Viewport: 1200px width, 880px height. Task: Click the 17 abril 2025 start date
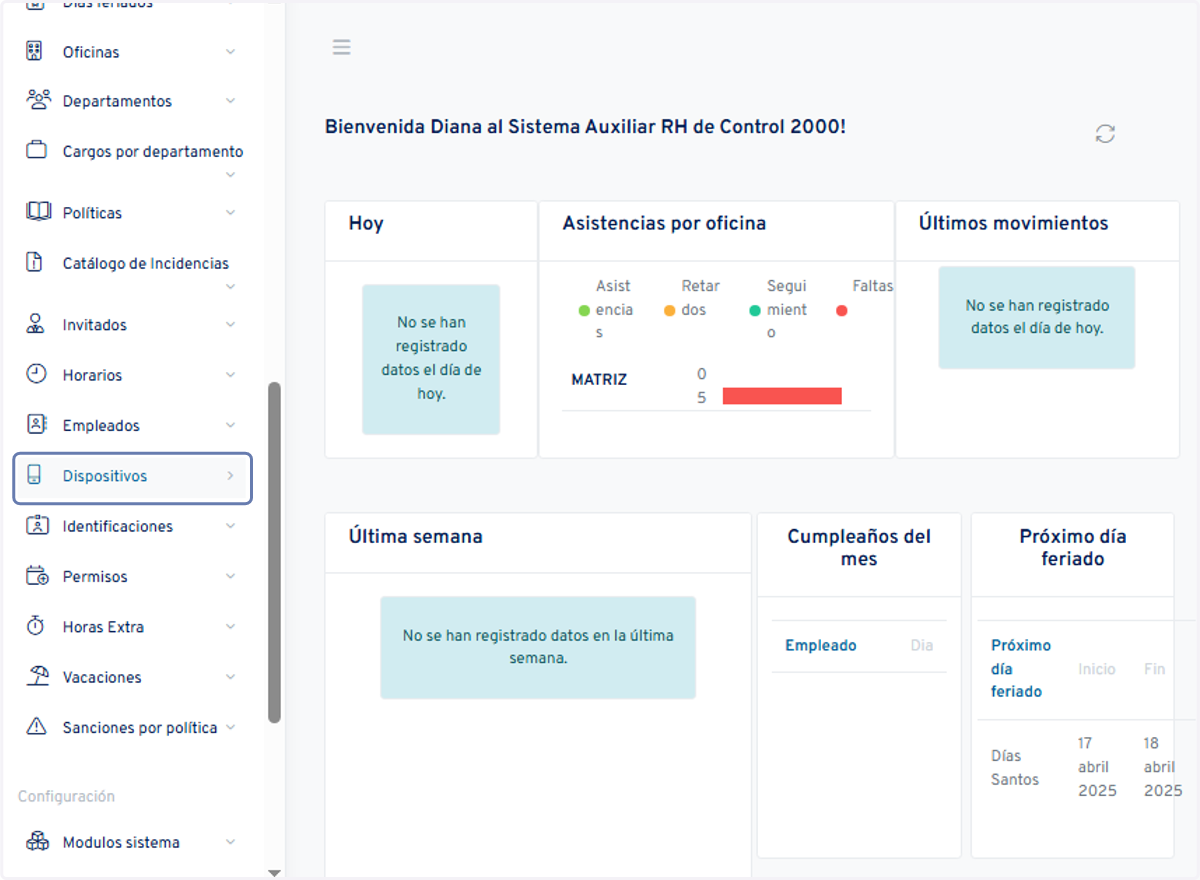click(1097, 767)
